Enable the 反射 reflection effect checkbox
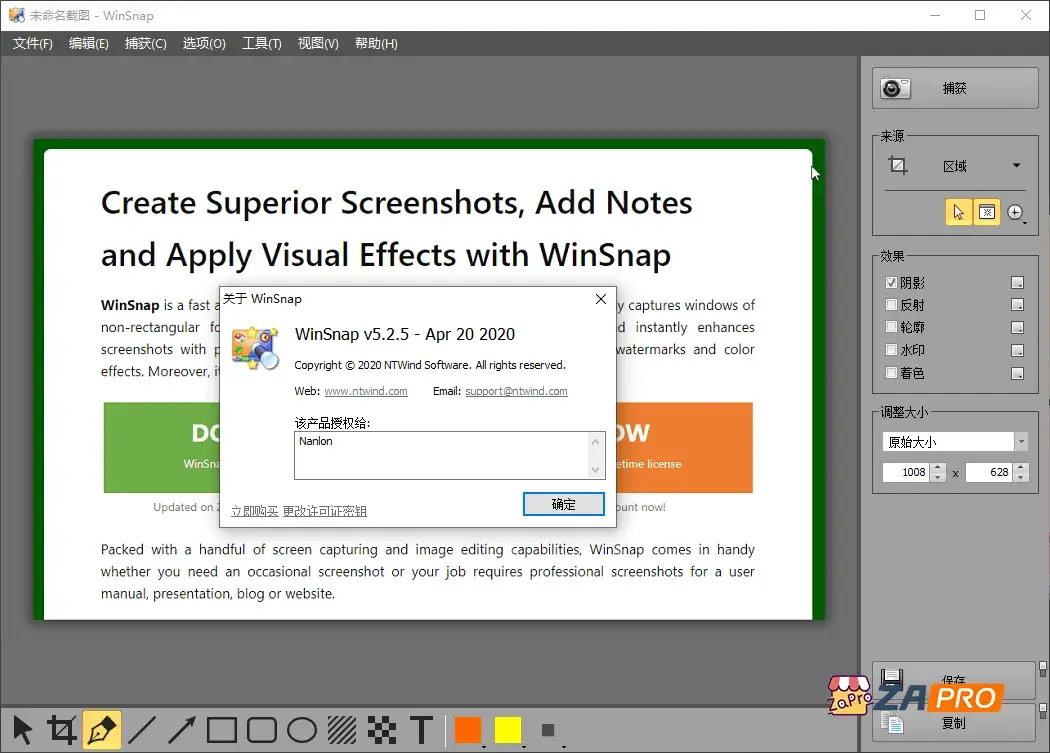 (892, 305)
